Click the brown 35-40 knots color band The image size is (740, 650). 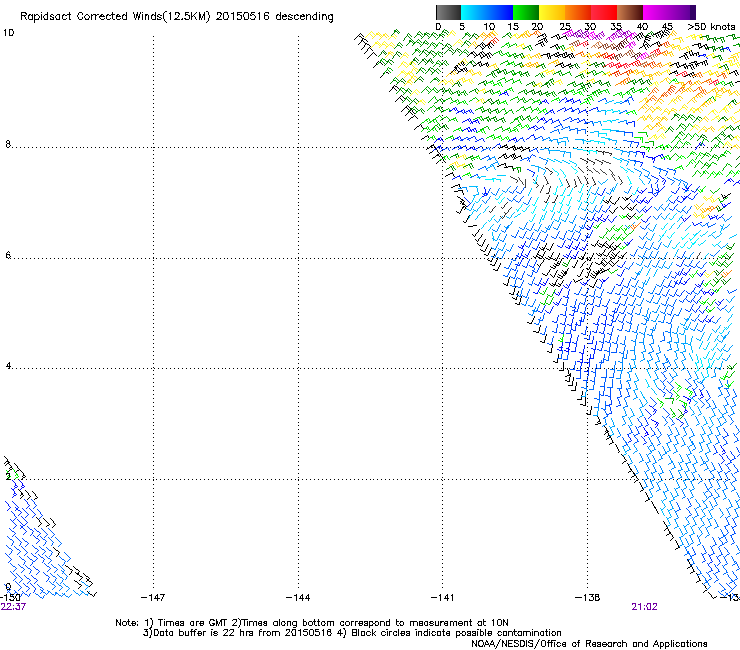(x=630, y=12)
